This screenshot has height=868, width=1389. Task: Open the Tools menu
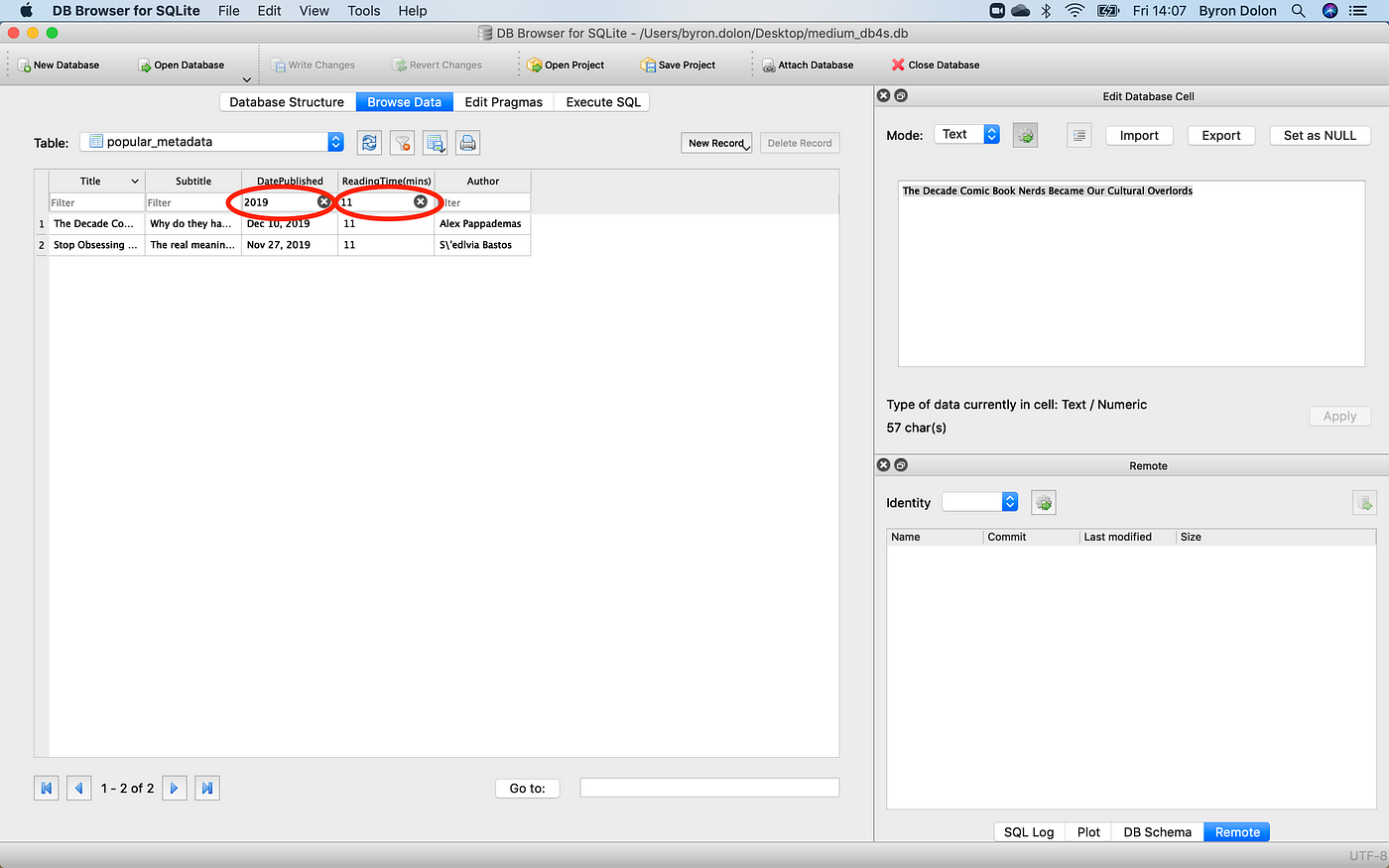pyautogui.click(x=364, y=11)
